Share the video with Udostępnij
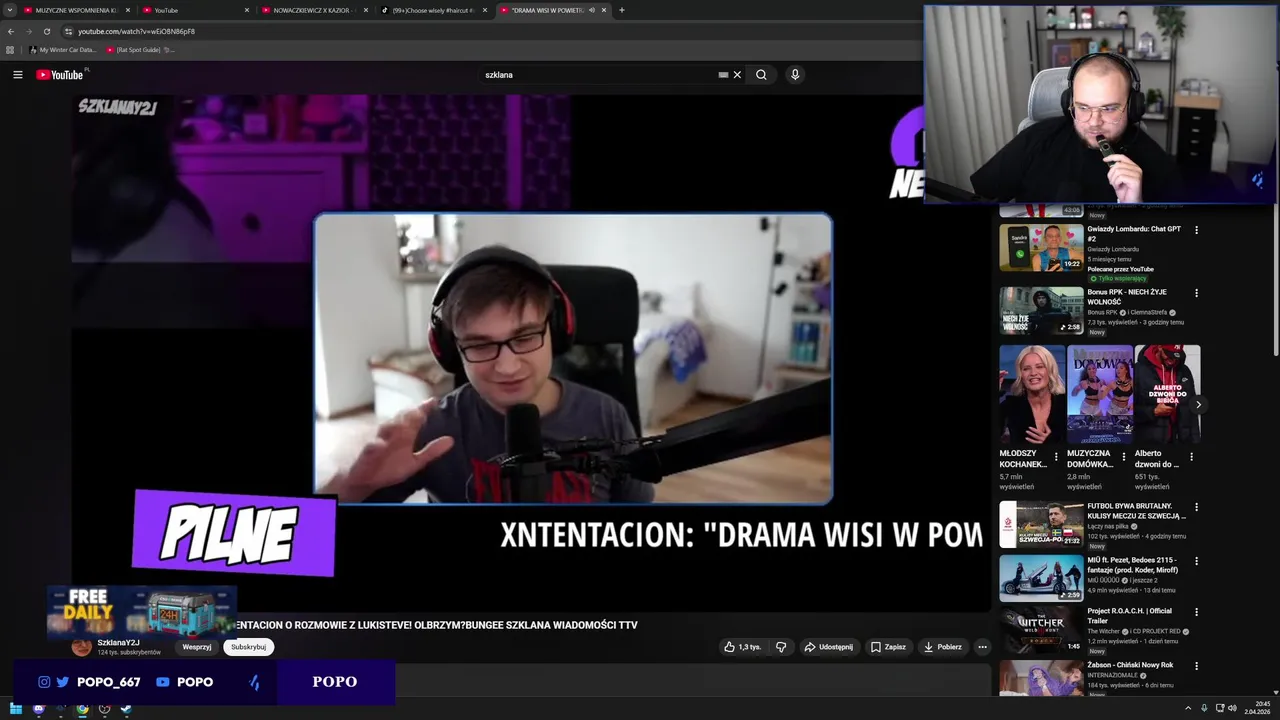Screen dimensions: 1280x720 829,647
